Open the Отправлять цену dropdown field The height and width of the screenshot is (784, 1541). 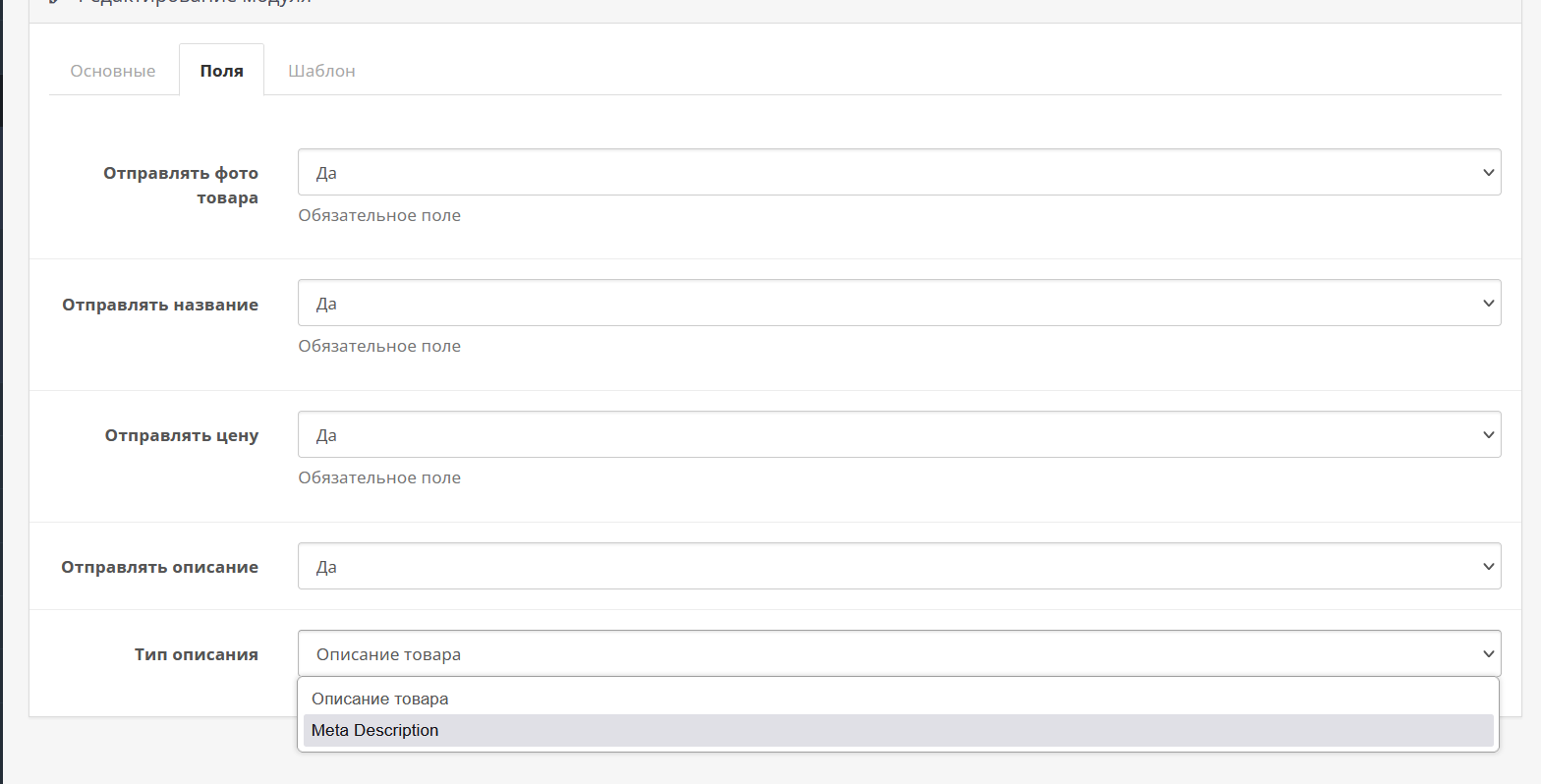898,435
